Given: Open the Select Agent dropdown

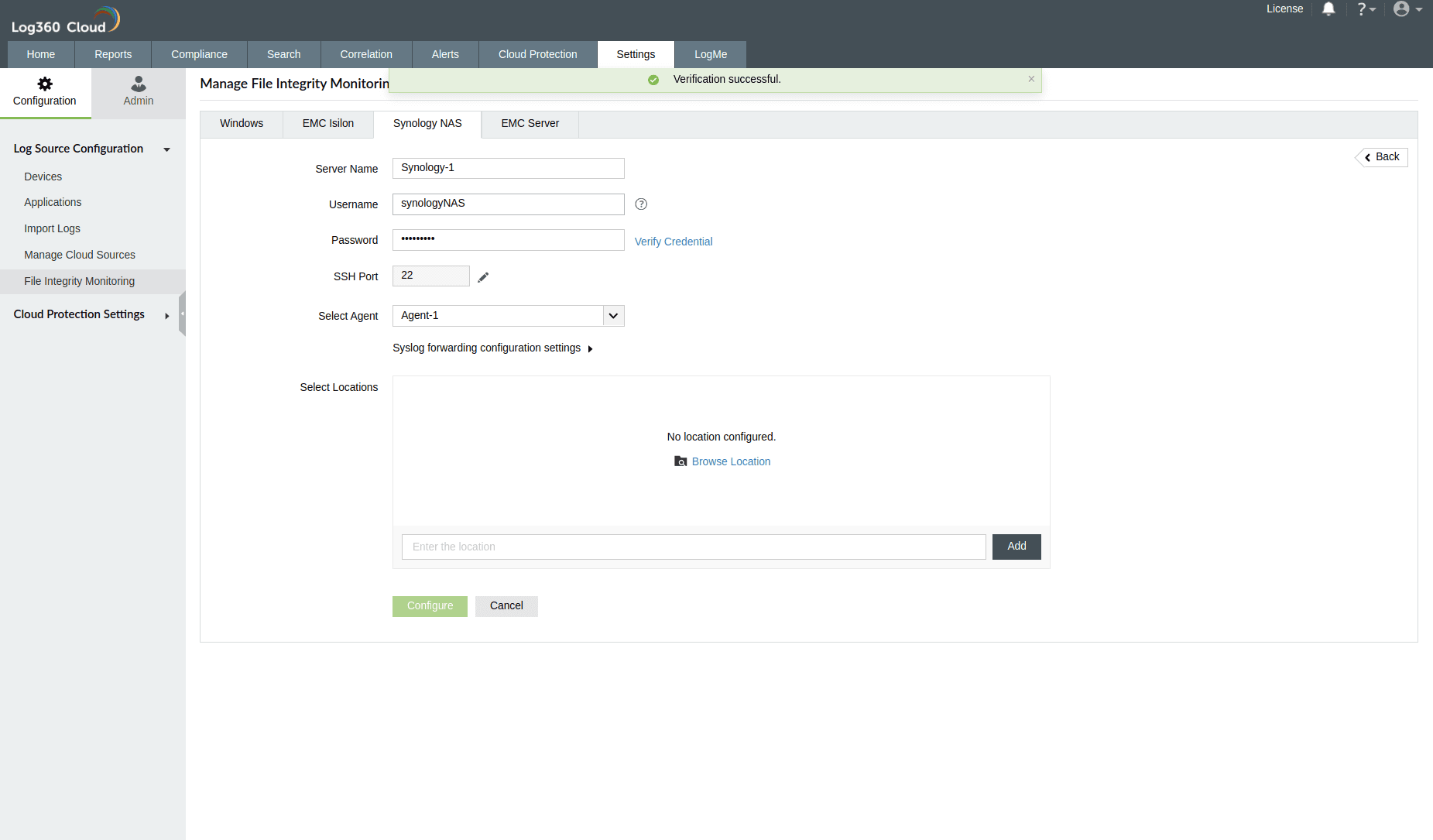Looking at the screenshot, I should (x=613, y=316).
